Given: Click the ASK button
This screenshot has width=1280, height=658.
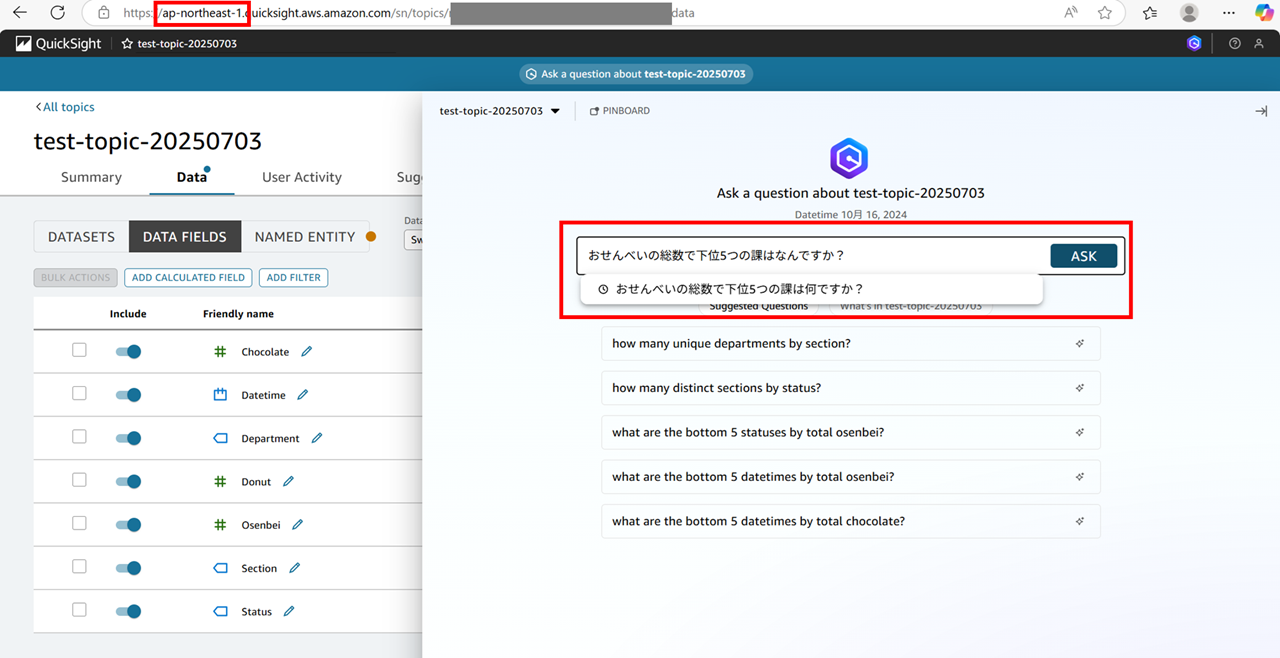Looking at the screenshot, I should 1083,256.
